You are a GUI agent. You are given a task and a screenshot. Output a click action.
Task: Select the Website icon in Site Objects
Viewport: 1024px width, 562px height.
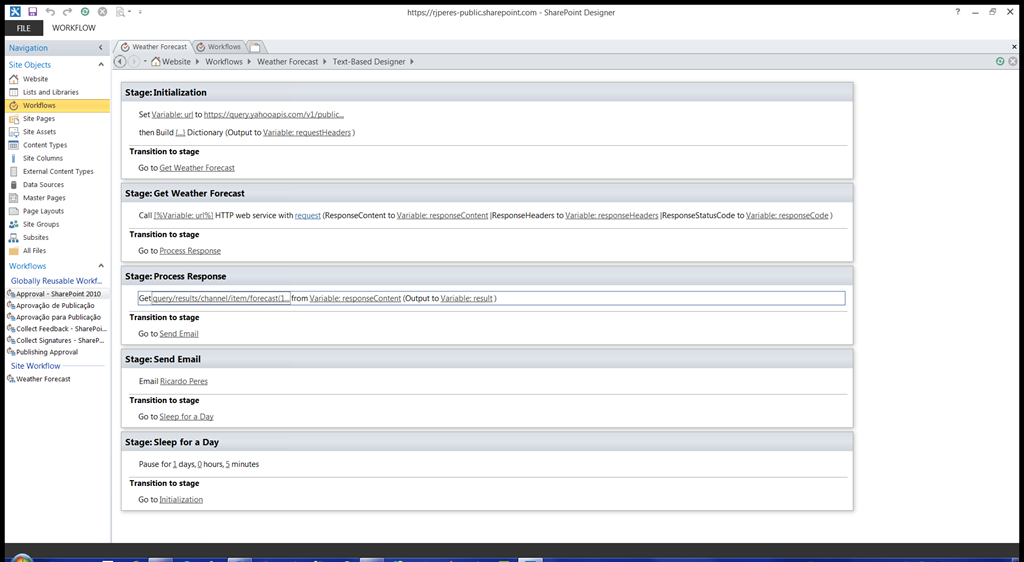(14, 79)
